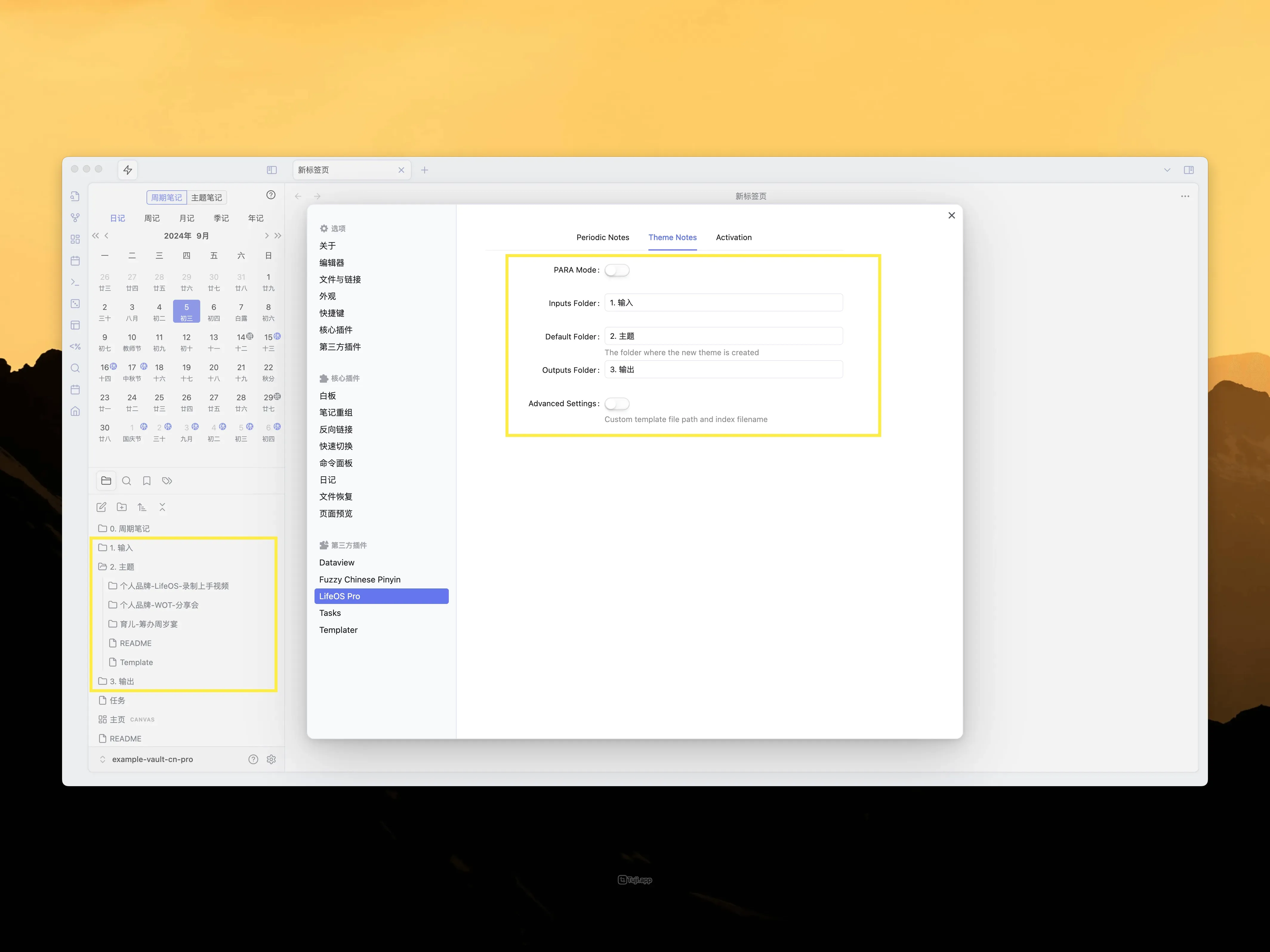Open the example-vault-cn-pro vault switcher
The image size is (1270, 952).
[152, 759]
